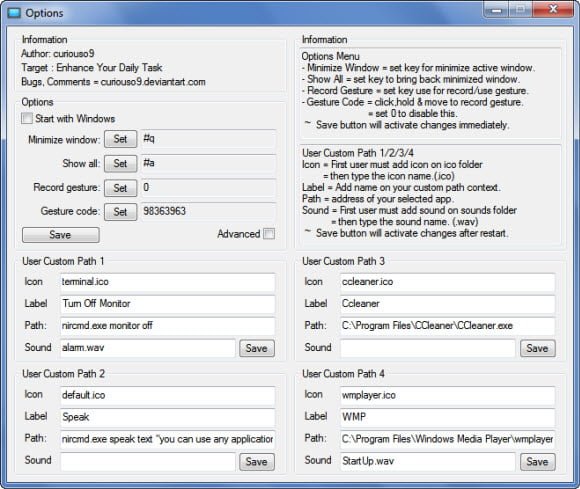The image size is (580, 489).
Task: Save User Custom Path 2 settings
Action: (x=257, y=462)
